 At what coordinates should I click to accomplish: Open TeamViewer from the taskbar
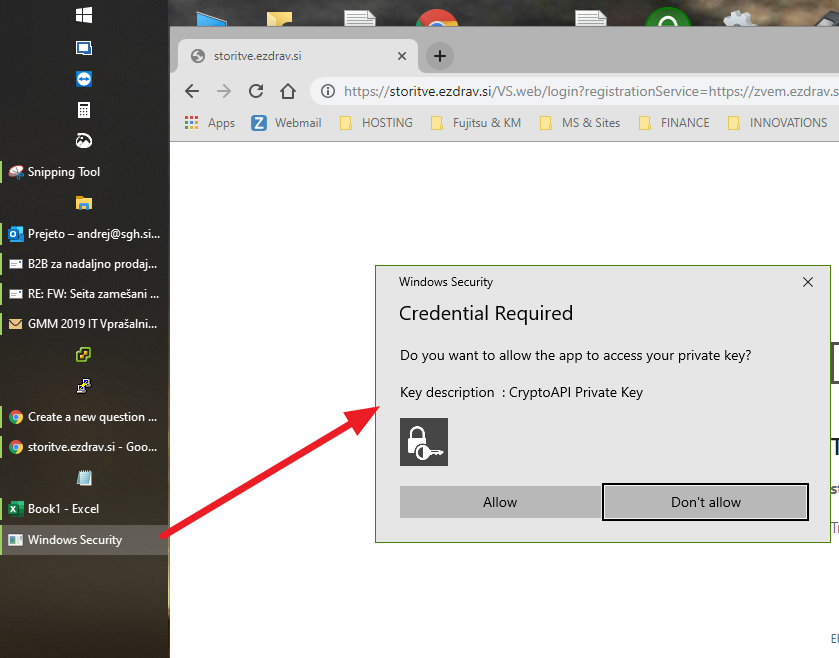84,78
